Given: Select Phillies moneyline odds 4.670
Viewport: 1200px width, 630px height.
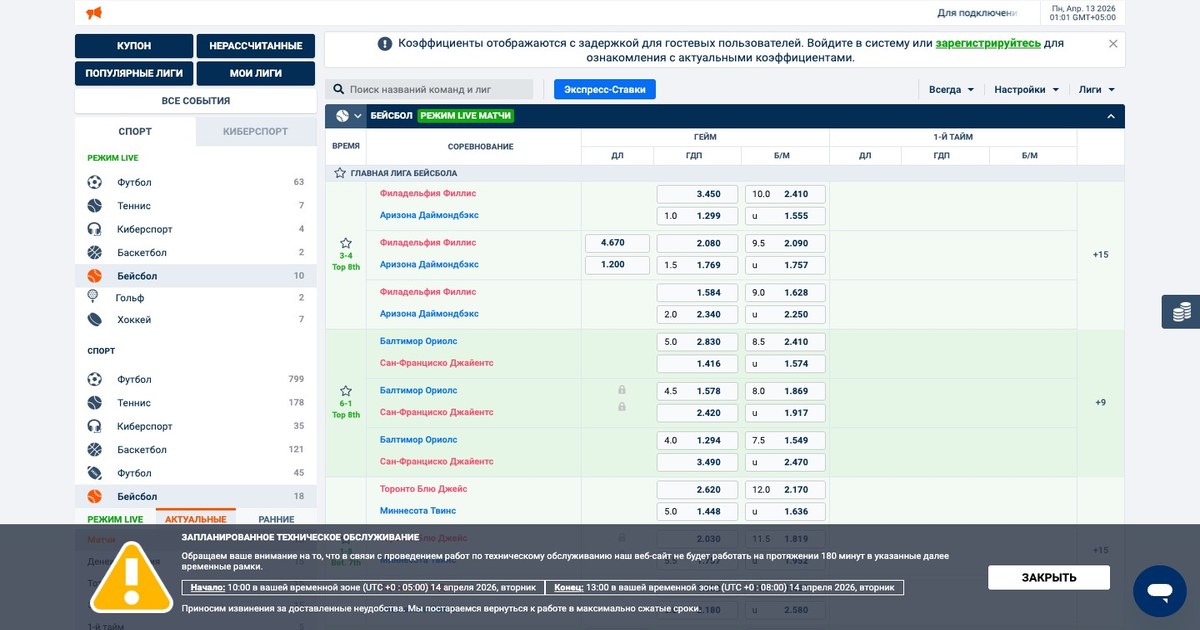Looking at the screenshot, I should (x=617, y=243).
